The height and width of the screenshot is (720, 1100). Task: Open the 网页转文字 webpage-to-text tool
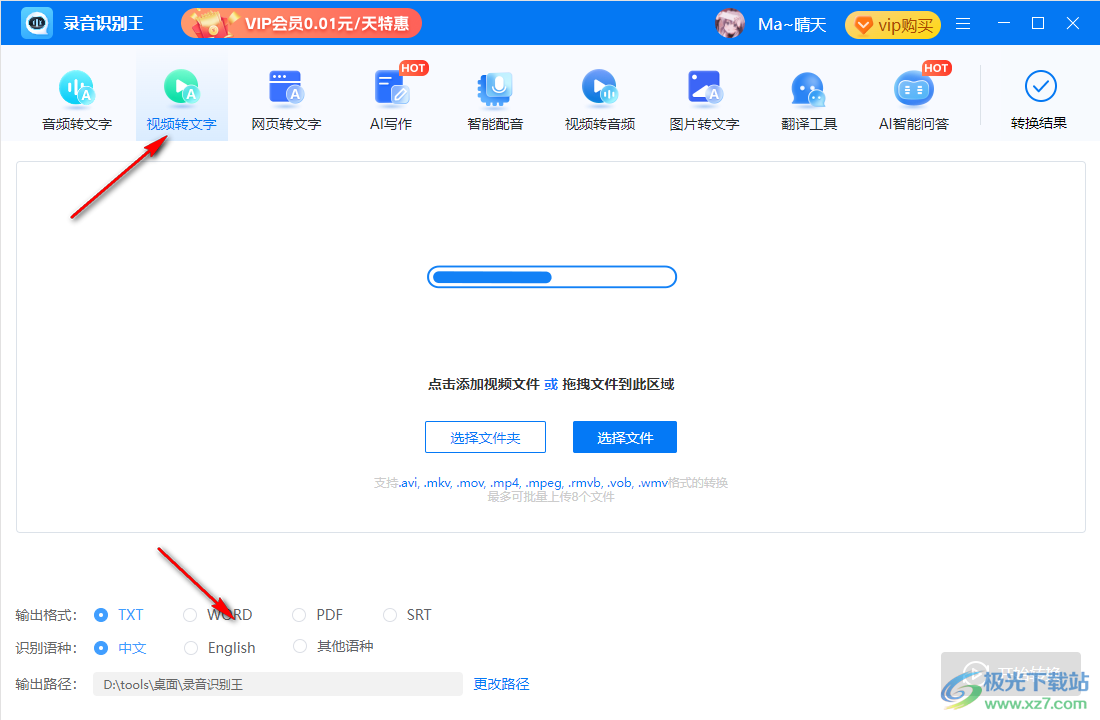click(x=286, y=100)
